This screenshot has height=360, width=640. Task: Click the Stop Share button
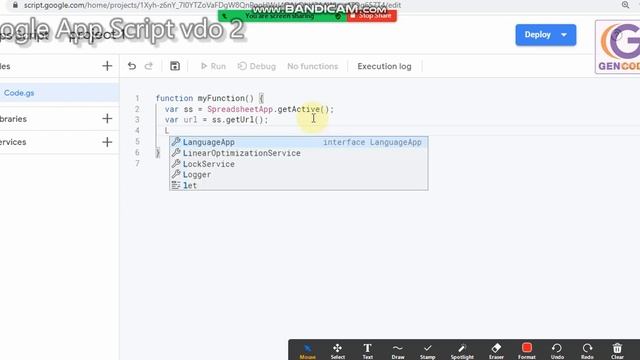(372, 16)
